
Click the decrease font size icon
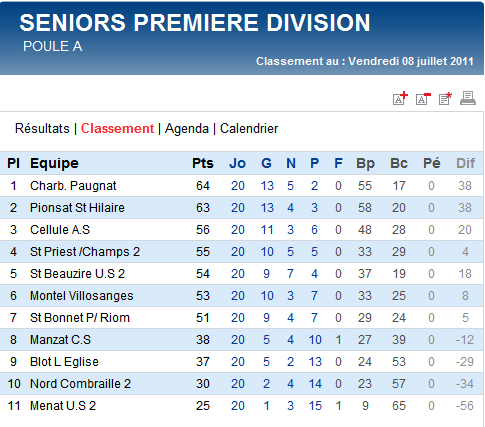[423, 99]
